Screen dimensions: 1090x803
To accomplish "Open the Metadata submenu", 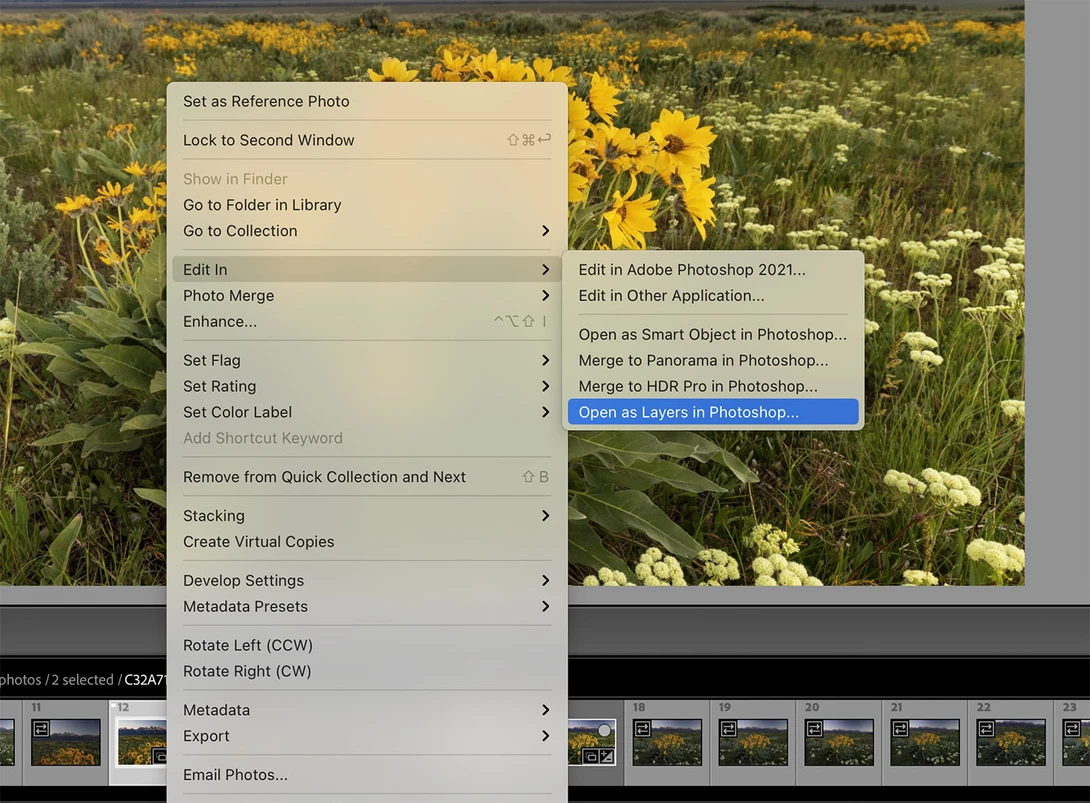I will 367,710.
